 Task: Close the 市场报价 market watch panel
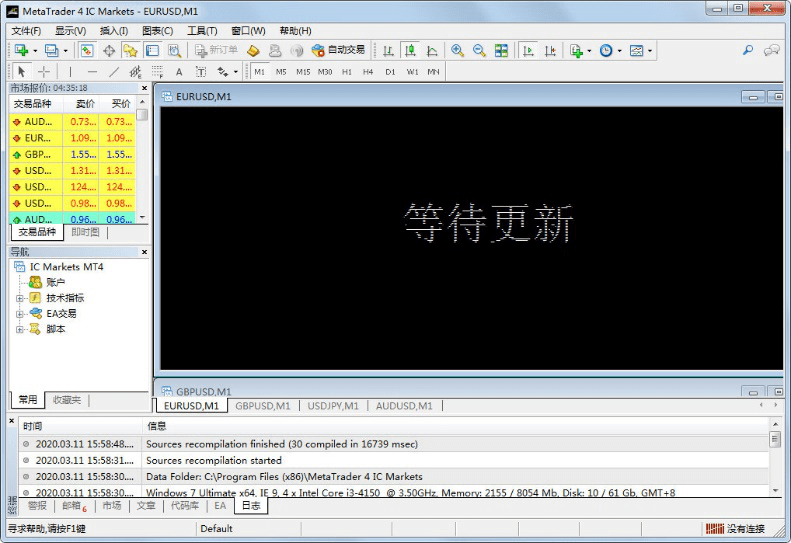[144, 88]
